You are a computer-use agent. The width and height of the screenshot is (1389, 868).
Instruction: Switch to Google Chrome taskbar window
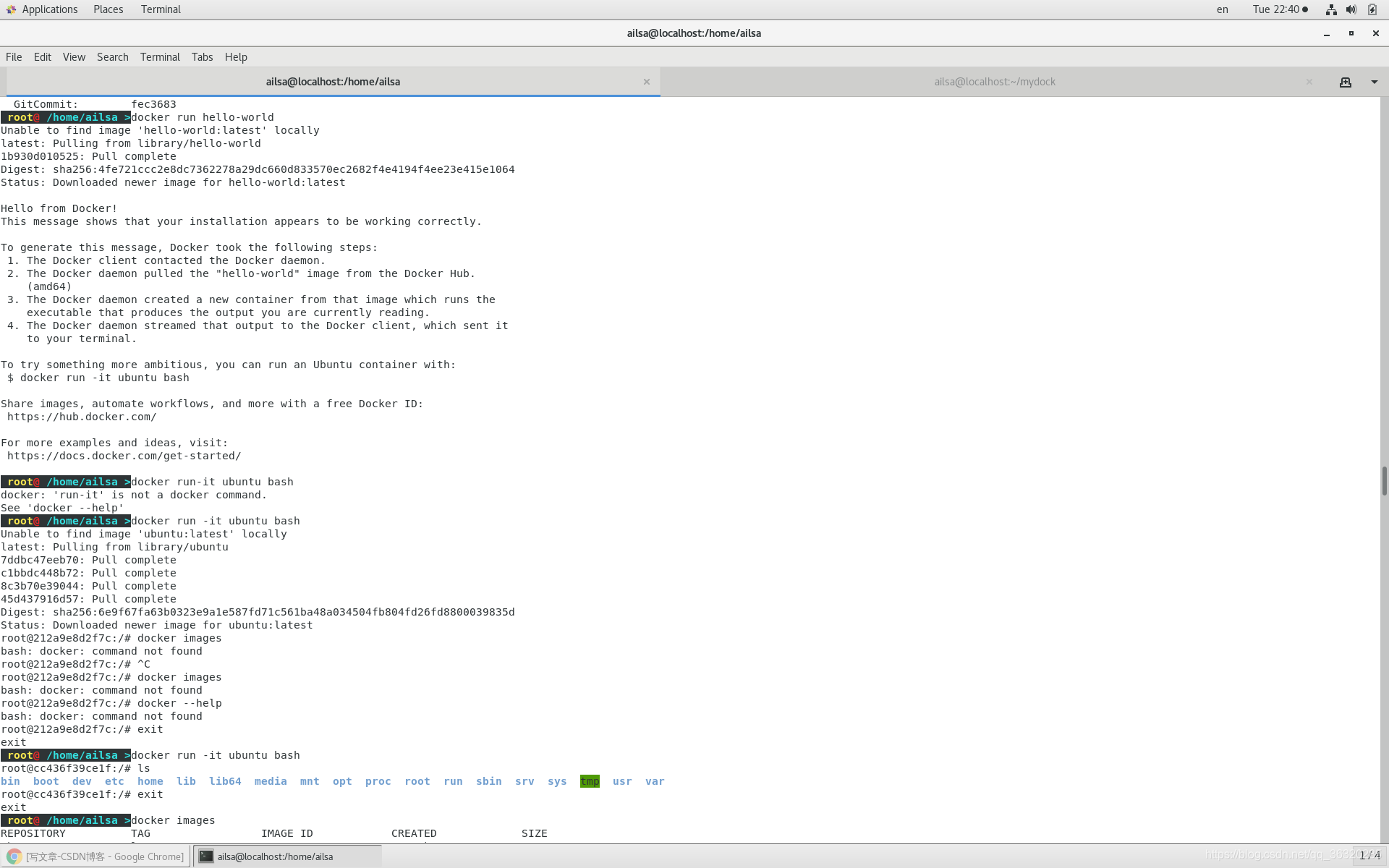pyautogui.click(x=96, y=856)
